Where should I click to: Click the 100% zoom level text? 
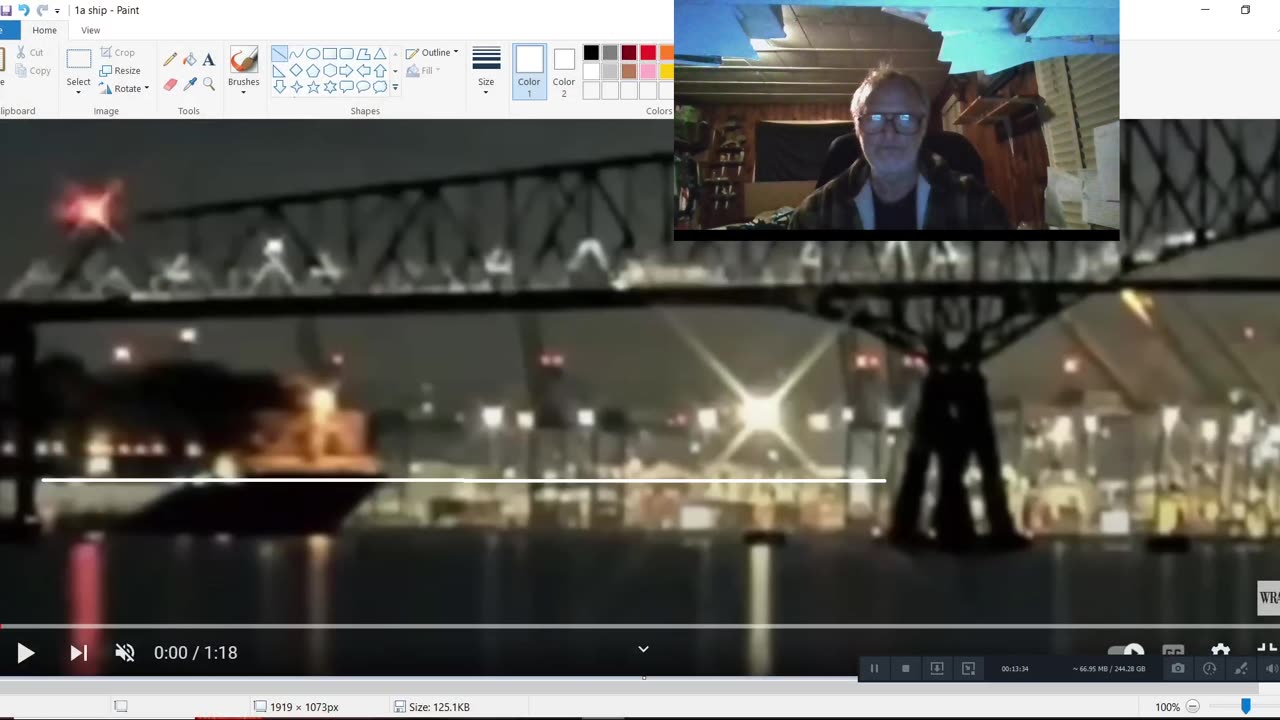(1167, 707)
